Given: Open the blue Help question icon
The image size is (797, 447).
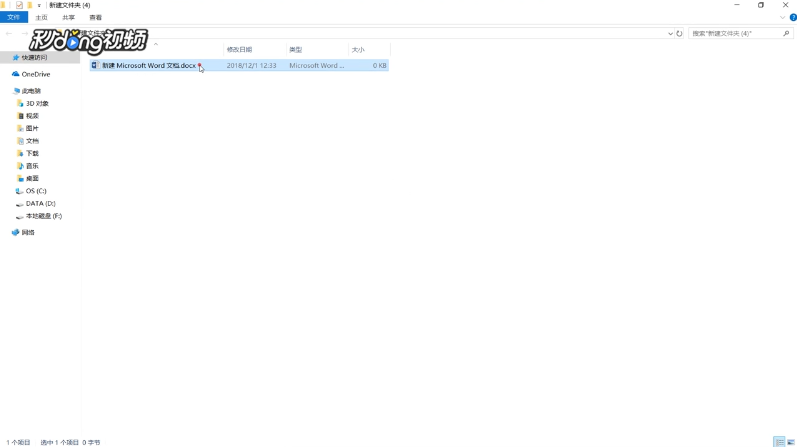Looking at the screenshot, I should (x=793, y=17).
